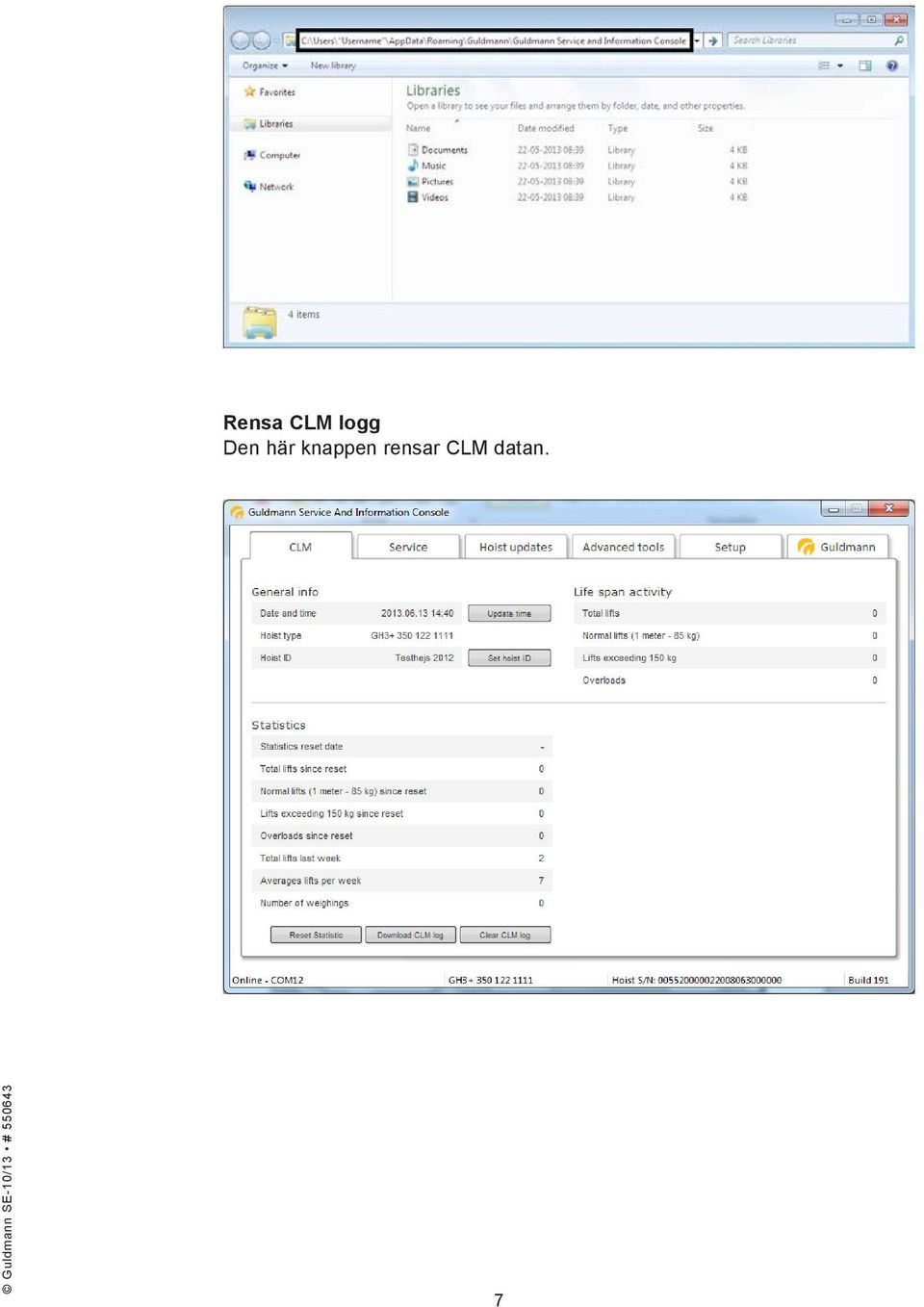This screenshot has height=1307, width=924.
Task: Click the "Lifts exceeding 150 kg" life span row
Action: (730, 658)
